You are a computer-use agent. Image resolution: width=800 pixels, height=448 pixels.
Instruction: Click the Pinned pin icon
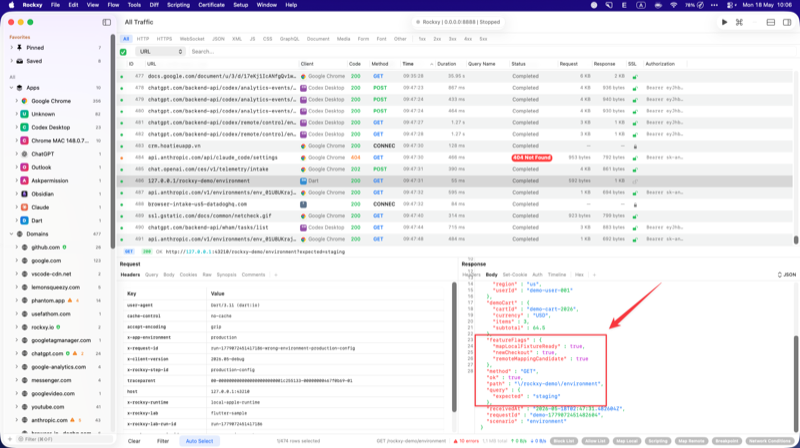(x=19, y=47)
